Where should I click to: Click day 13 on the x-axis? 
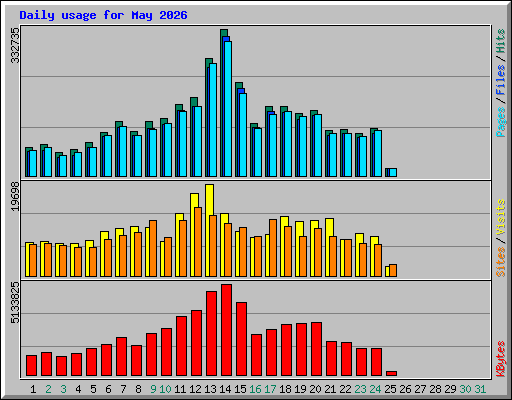pyautogui.click(x=210, y=389)
